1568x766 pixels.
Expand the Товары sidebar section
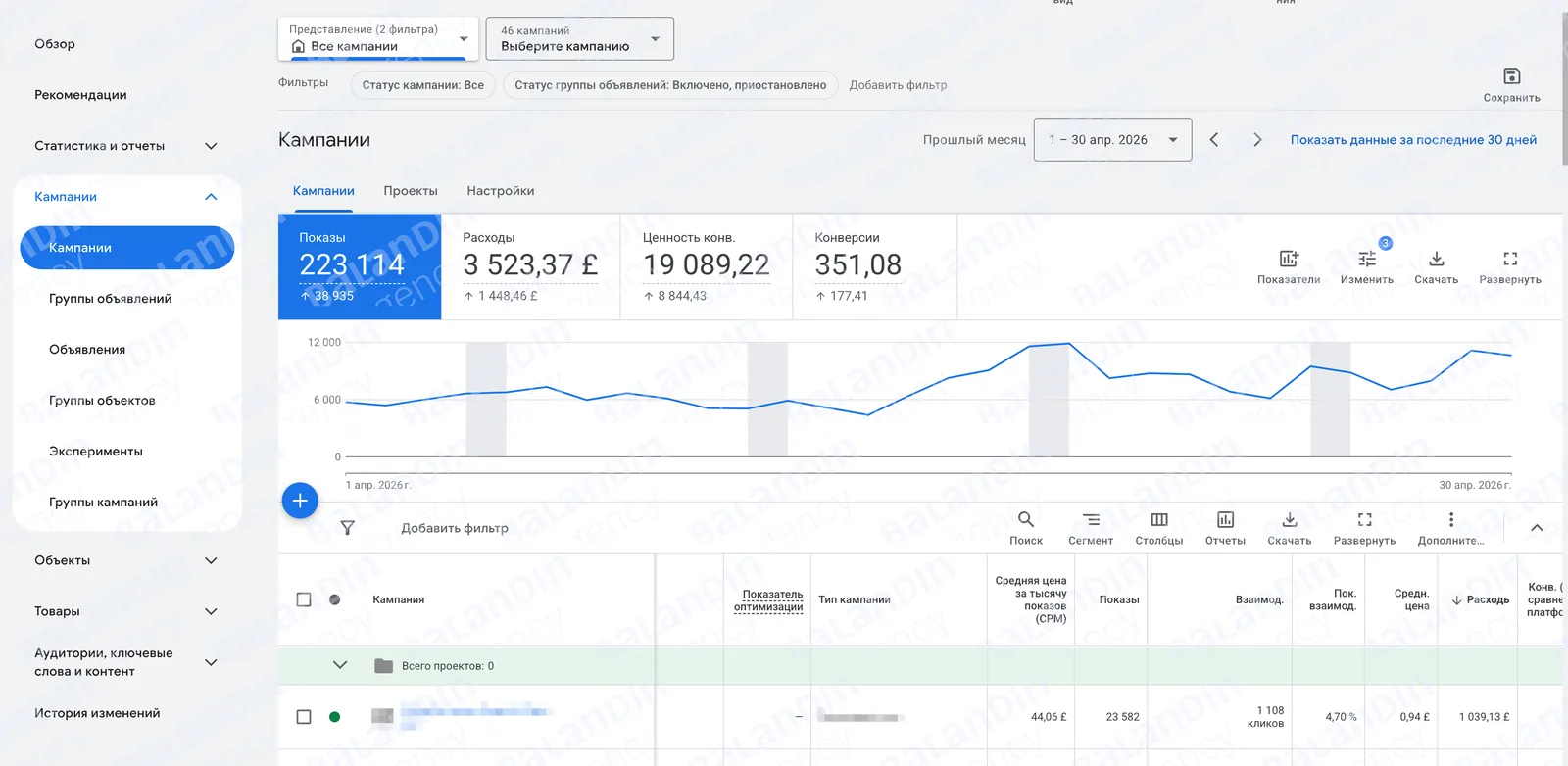point(211,611)
